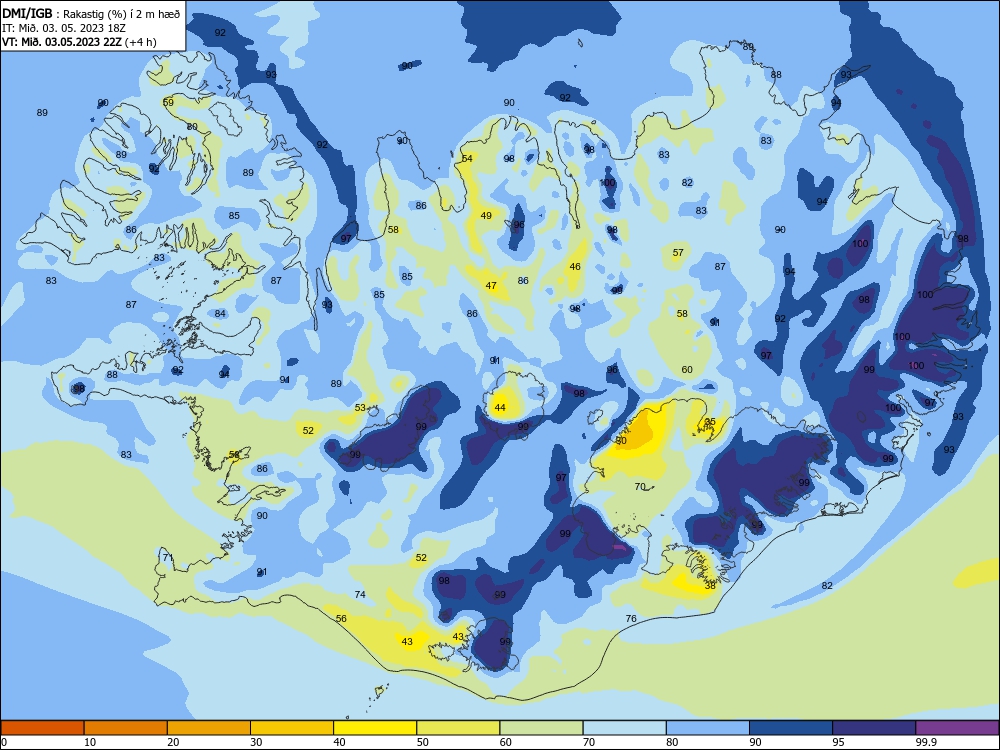Click the DMI/IGB title text
Image resolution: width=1000 pixels, height=750 pixels.
[27, 13]
